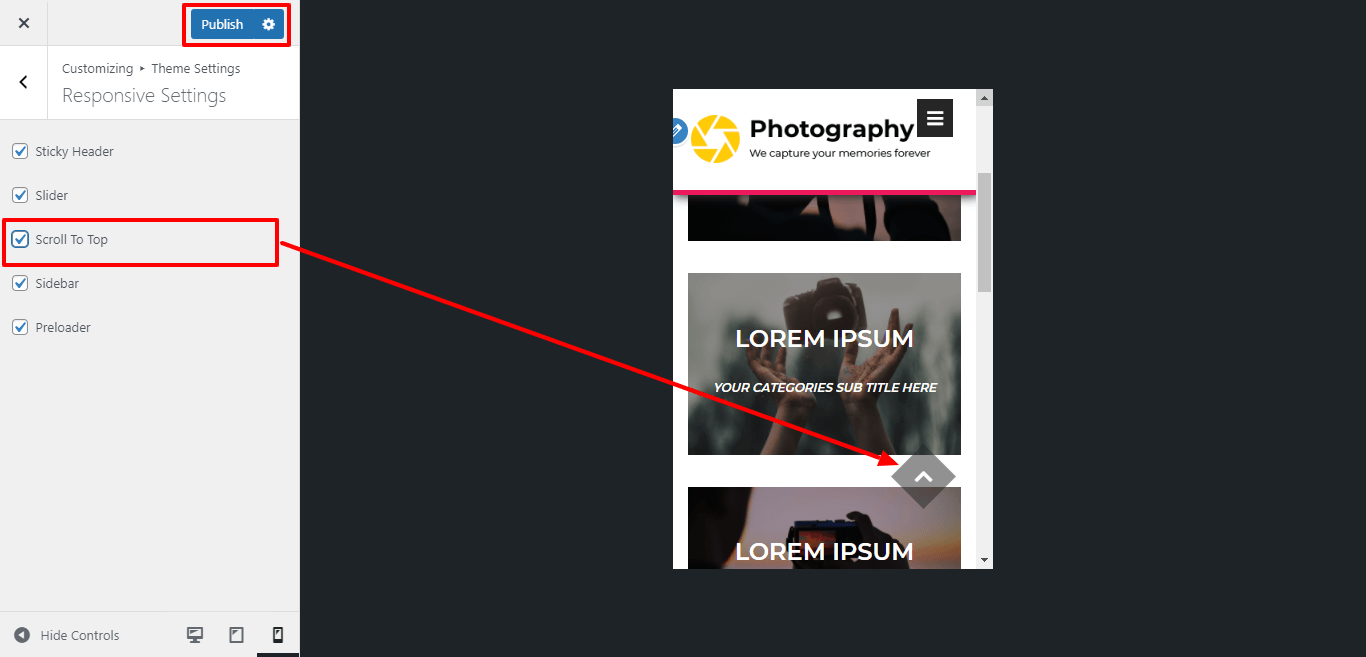Viewport: 1366px width, 657px height.
Task: Toggle the Sidebar checkbox
Action: (x=20, y=283)
